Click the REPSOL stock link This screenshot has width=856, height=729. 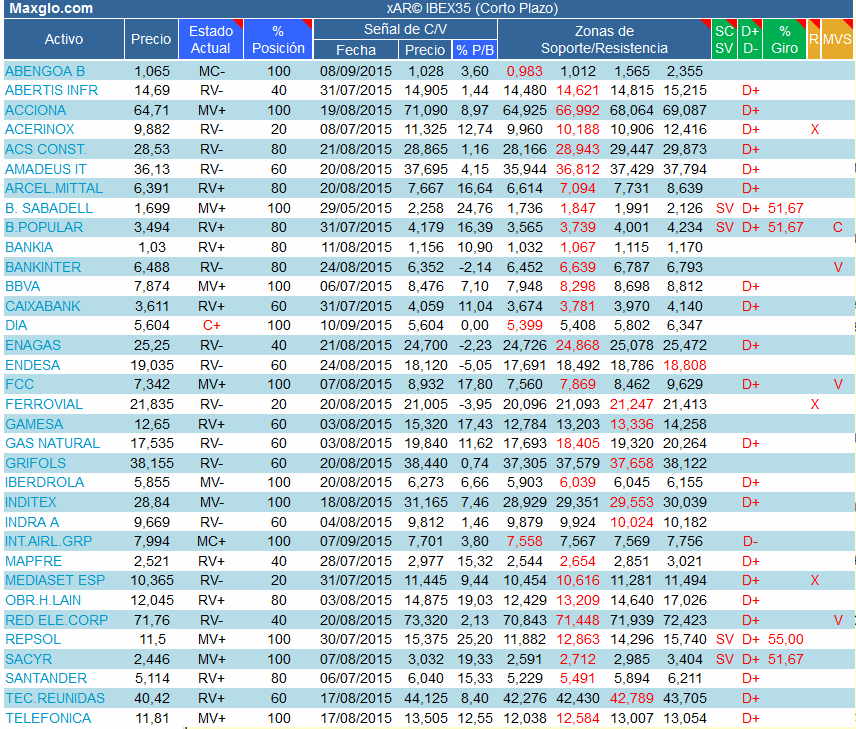(34, 639)
